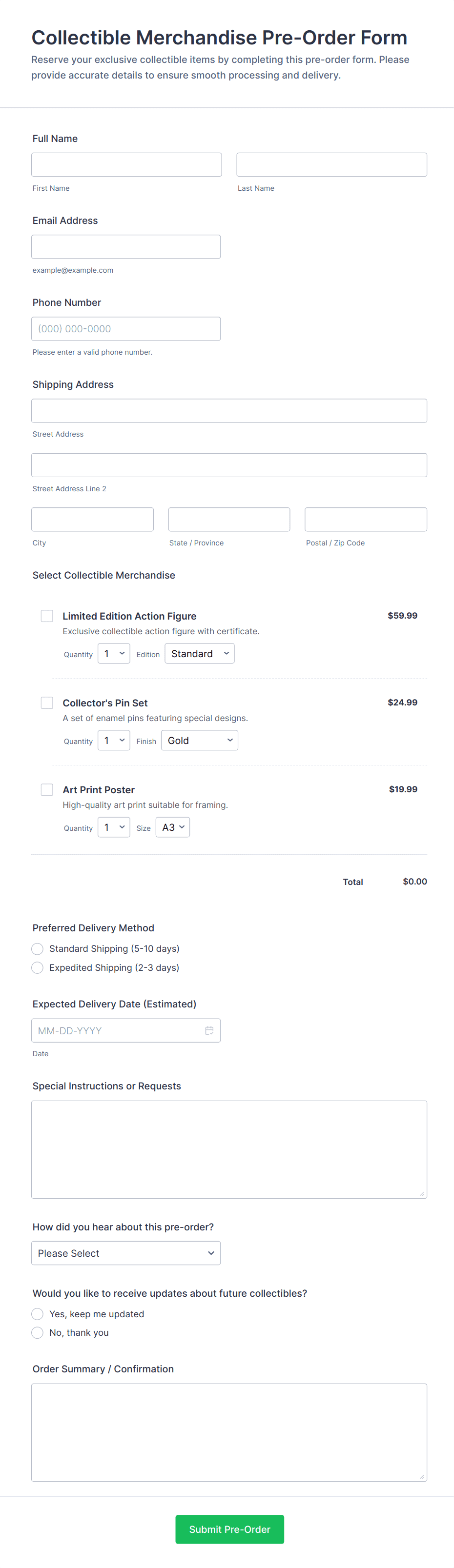
Task: Open the Edition dropdown showing Standard
Action: [199, 653]
